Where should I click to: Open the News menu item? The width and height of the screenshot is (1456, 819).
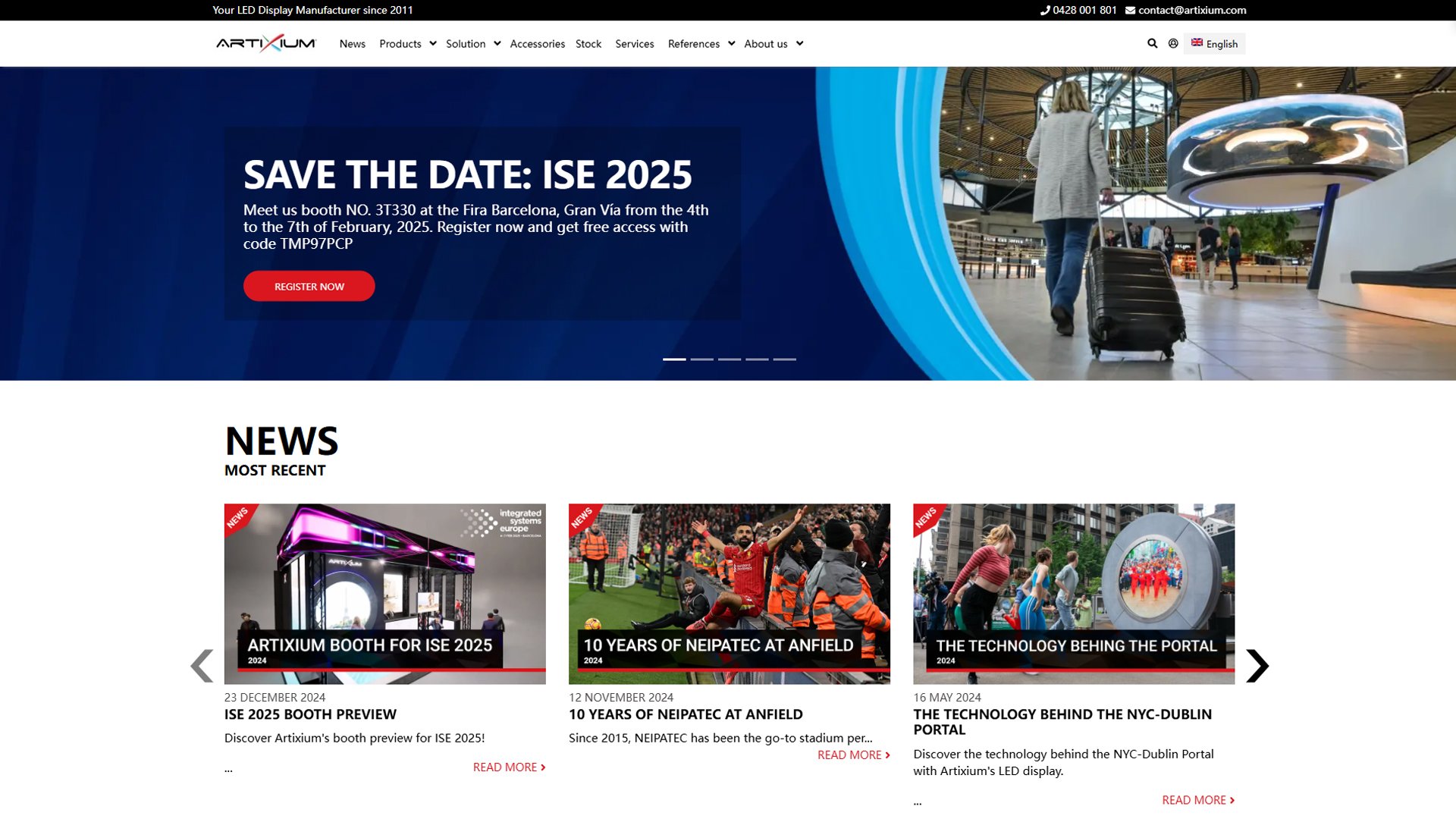352,43
